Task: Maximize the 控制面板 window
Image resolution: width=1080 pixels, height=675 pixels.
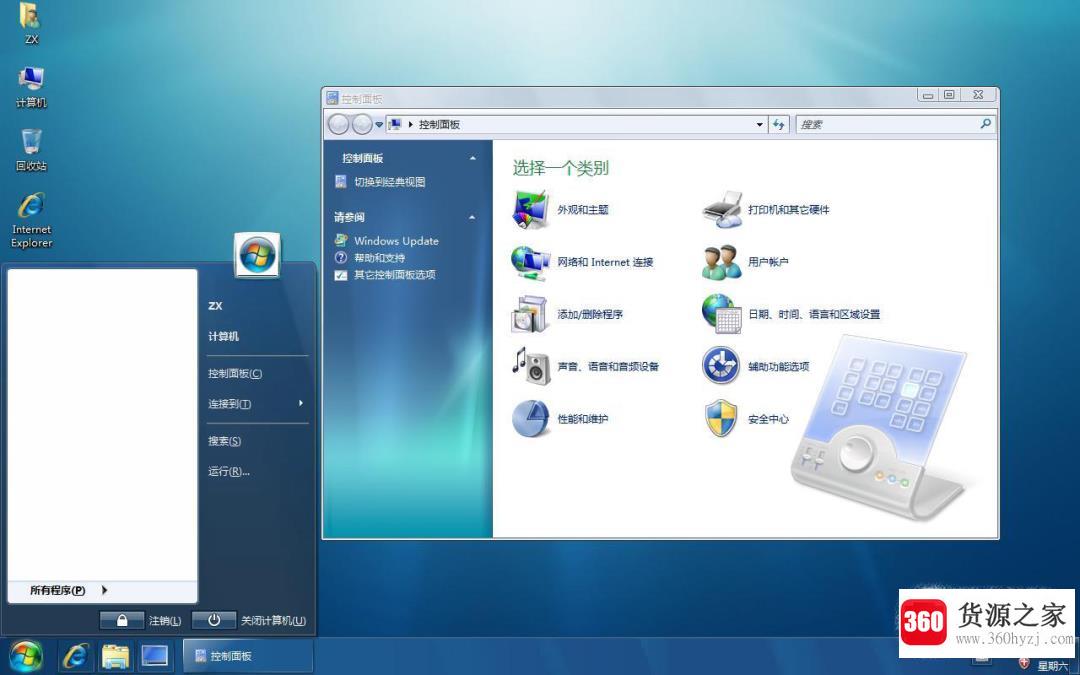Action: pyautogui.click(x=949, y=95)
